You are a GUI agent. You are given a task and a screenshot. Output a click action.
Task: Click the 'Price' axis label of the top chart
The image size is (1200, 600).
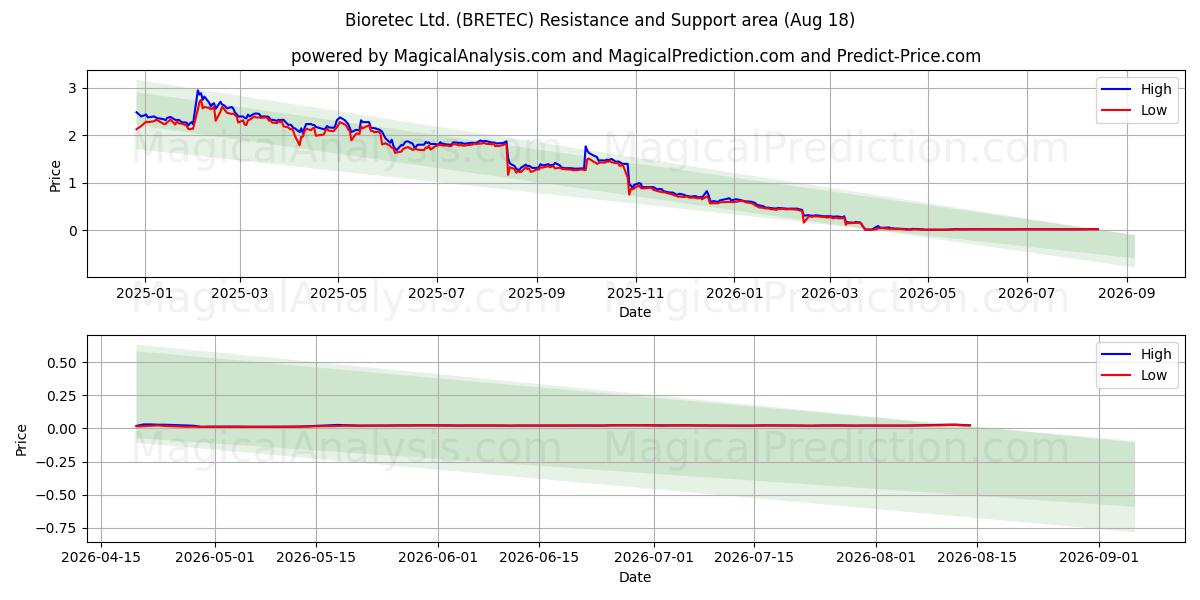56,174
